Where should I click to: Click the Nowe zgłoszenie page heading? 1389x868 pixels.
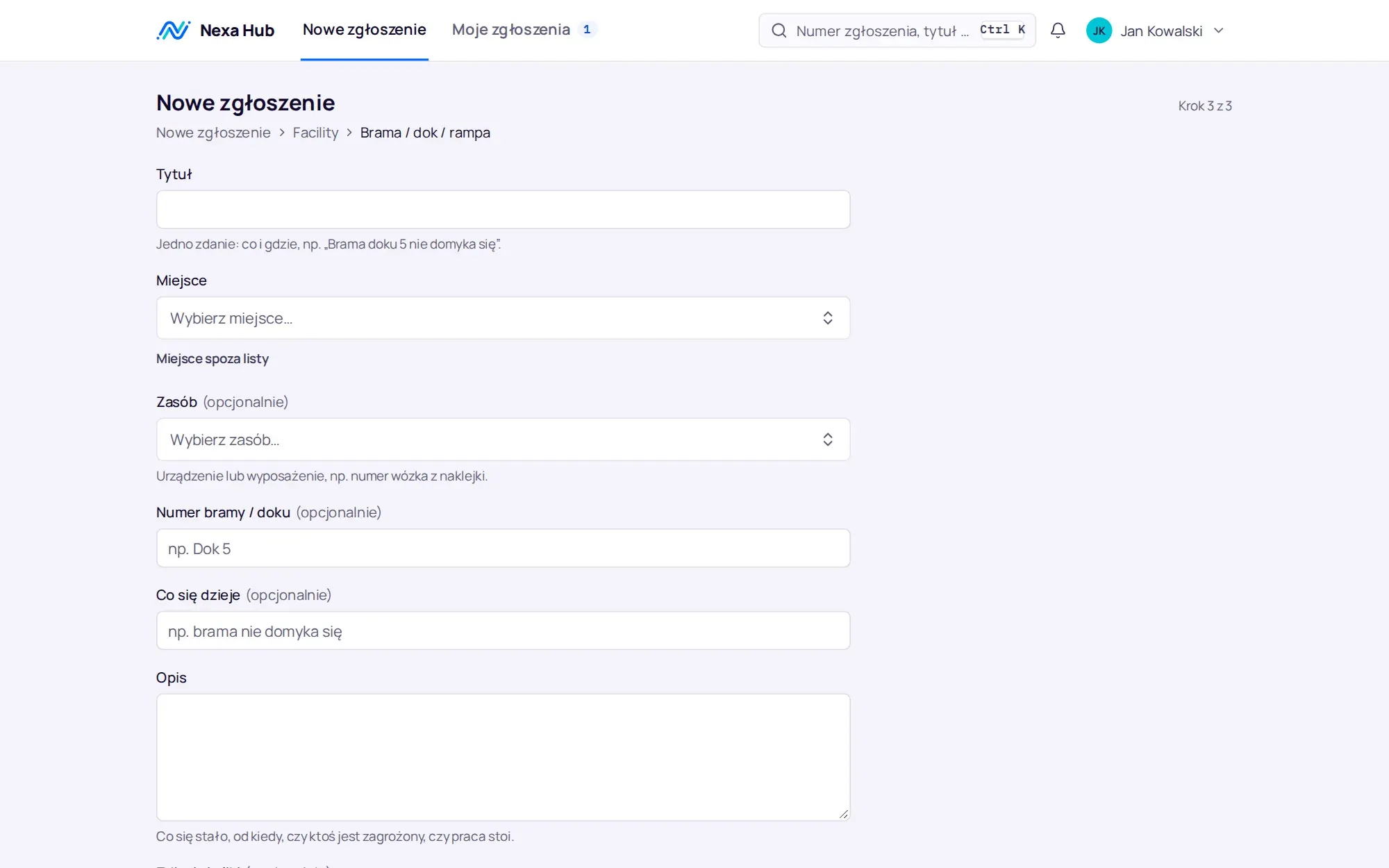coord(245,103)
